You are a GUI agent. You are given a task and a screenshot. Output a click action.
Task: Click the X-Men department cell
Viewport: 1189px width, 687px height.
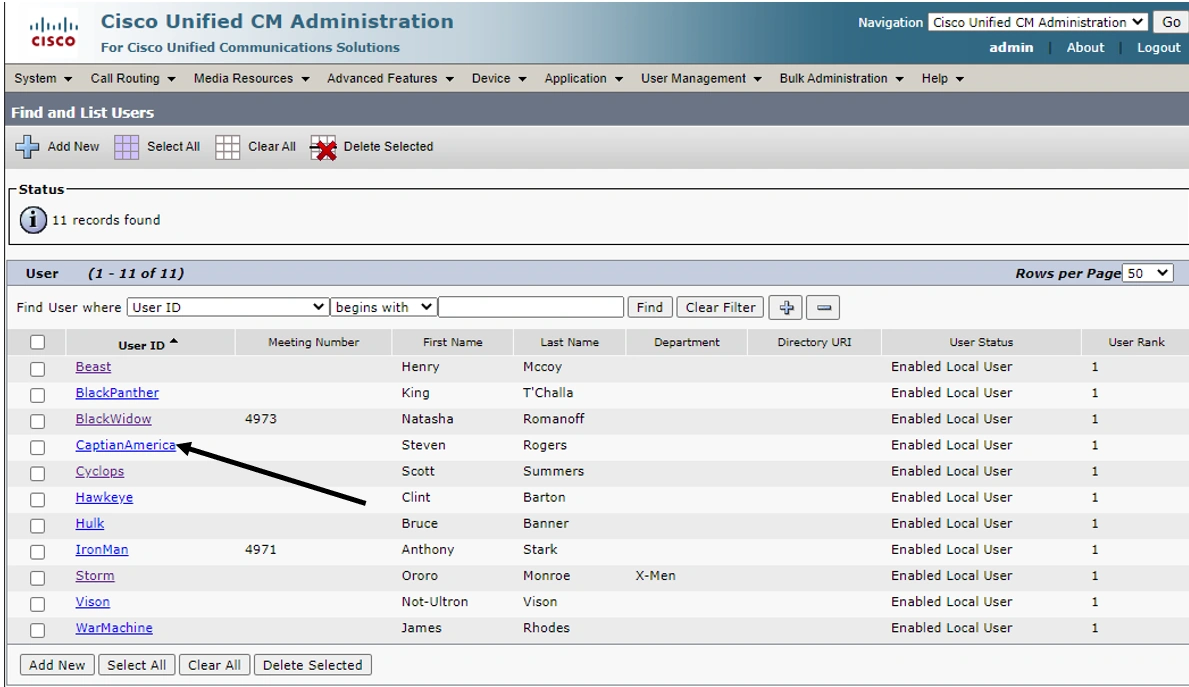tap(655, 576)
